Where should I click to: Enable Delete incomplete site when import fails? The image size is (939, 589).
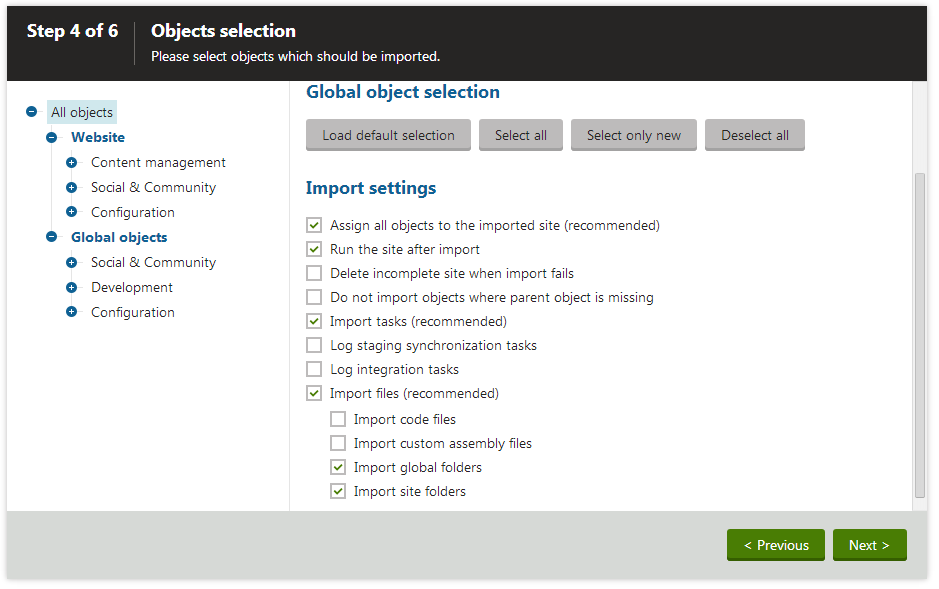tap(314, 274)
